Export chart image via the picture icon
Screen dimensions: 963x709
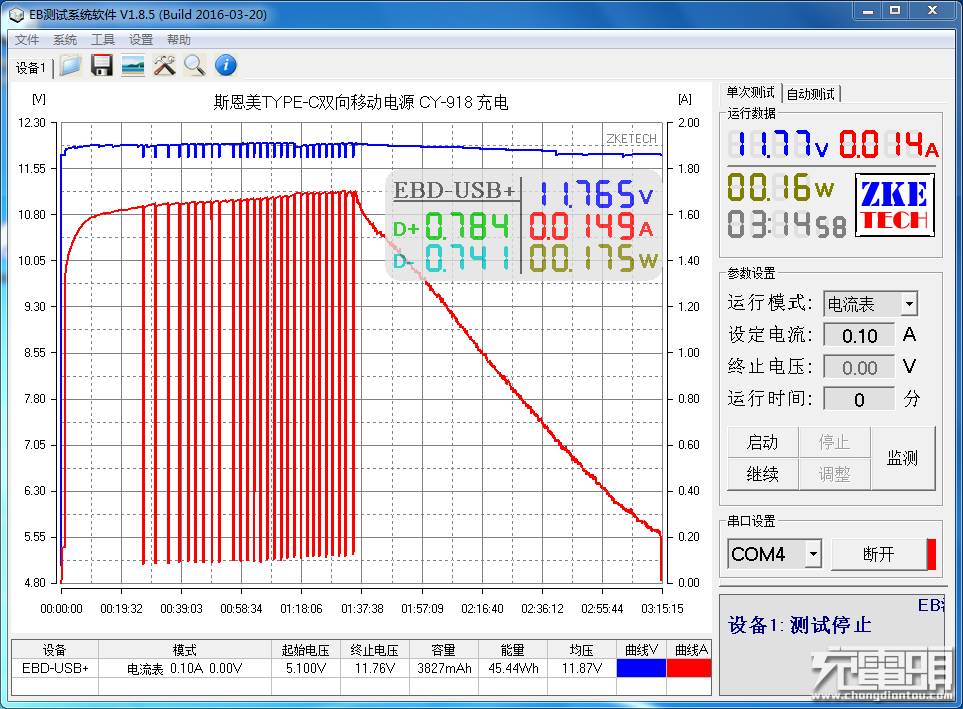tap(133, 65)
